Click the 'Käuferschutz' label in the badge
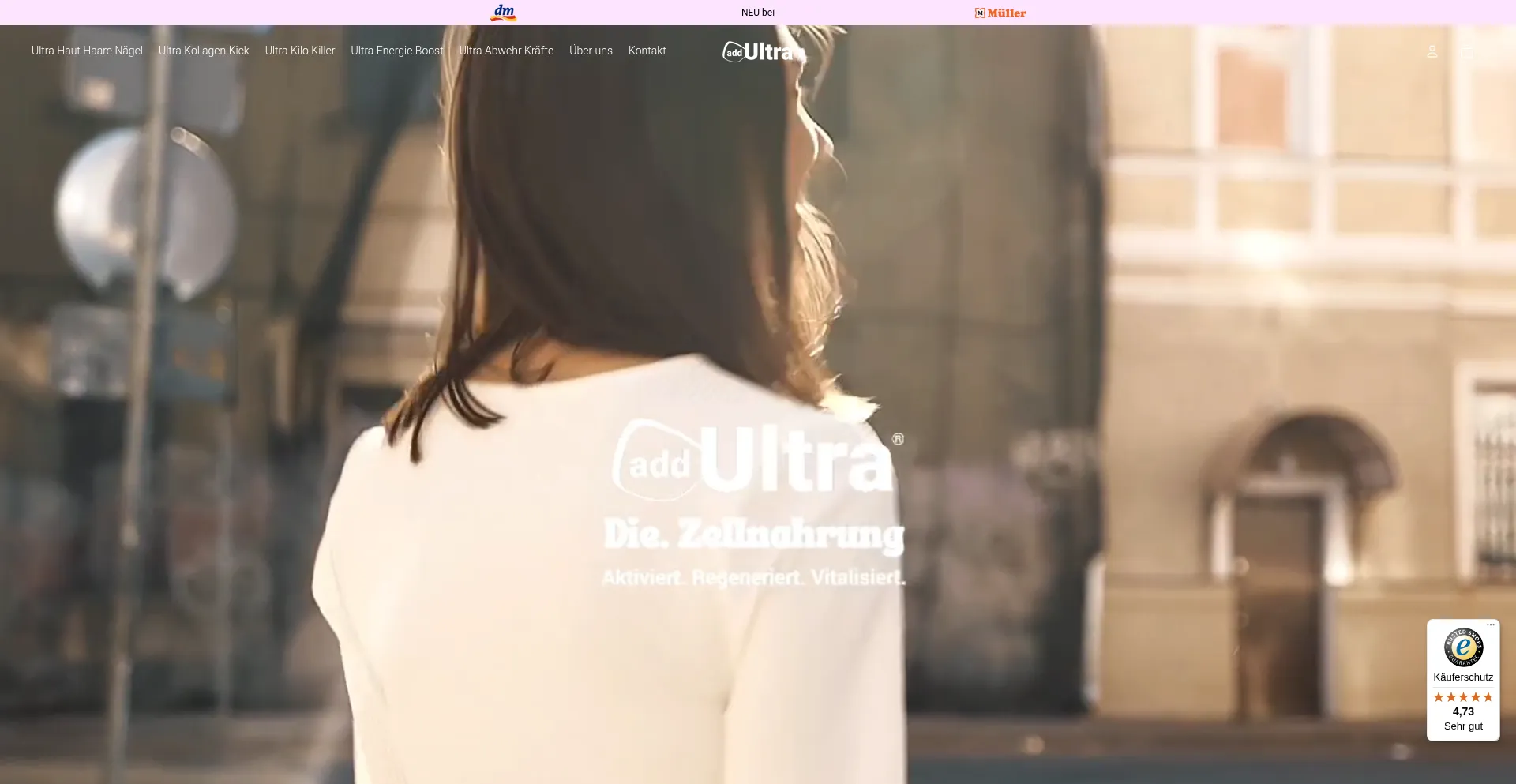Image resolution: width=1516 pixels, height=784 pixels. coord(1463,677)
